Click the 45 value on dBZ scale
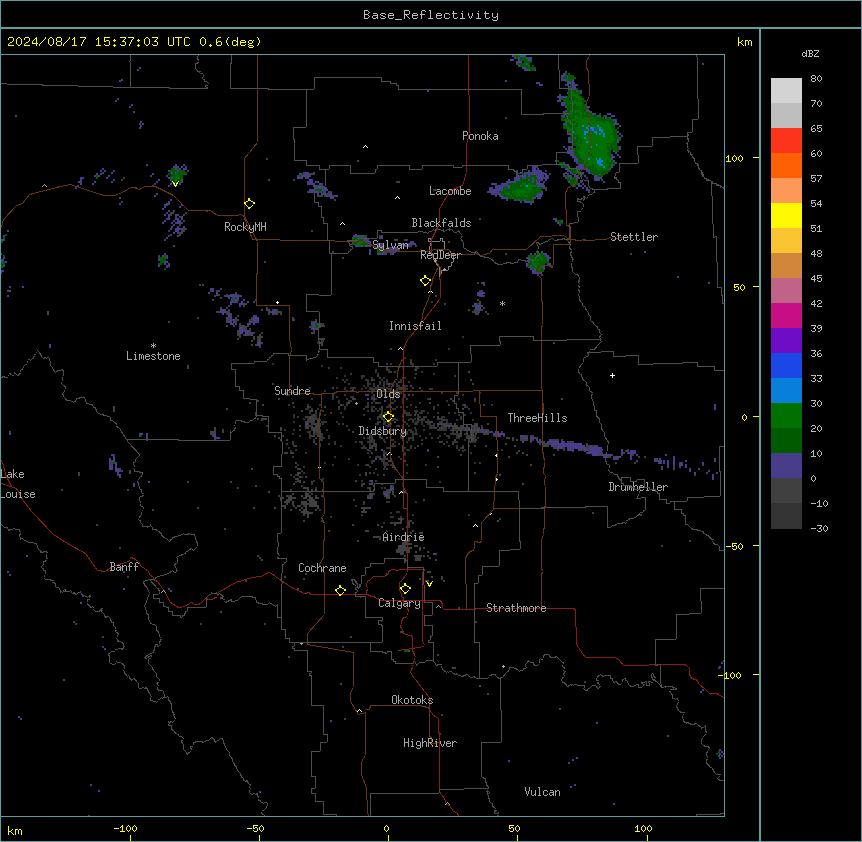 pyautogui.click(x=816, y=279)
